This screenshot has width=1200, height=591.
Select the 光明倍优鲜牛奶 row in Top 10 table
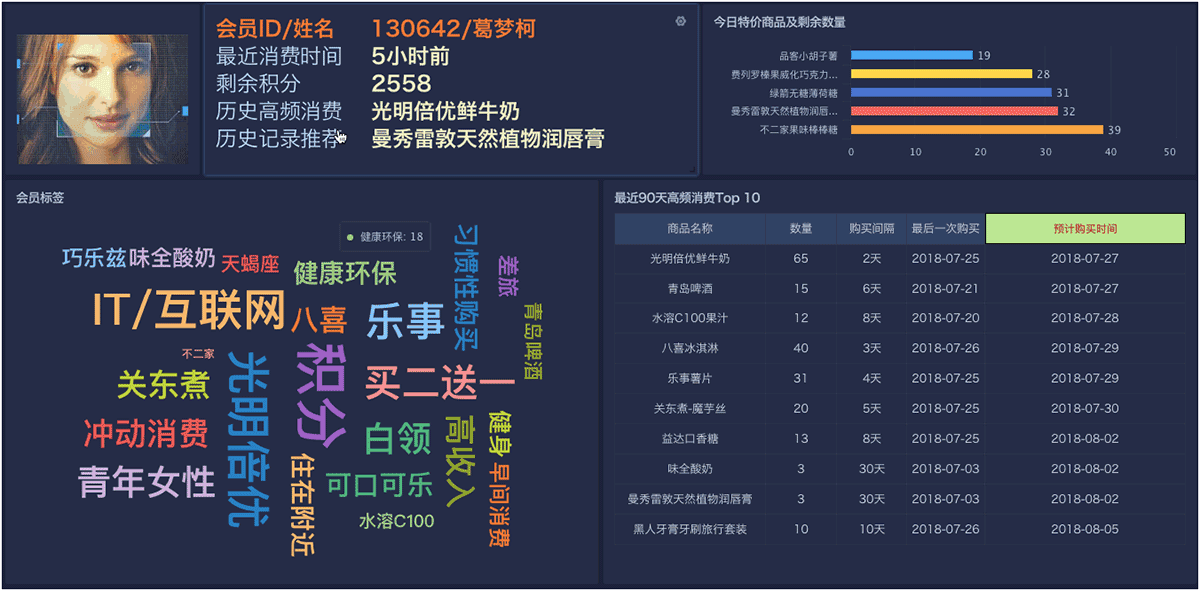coord(690,258)
